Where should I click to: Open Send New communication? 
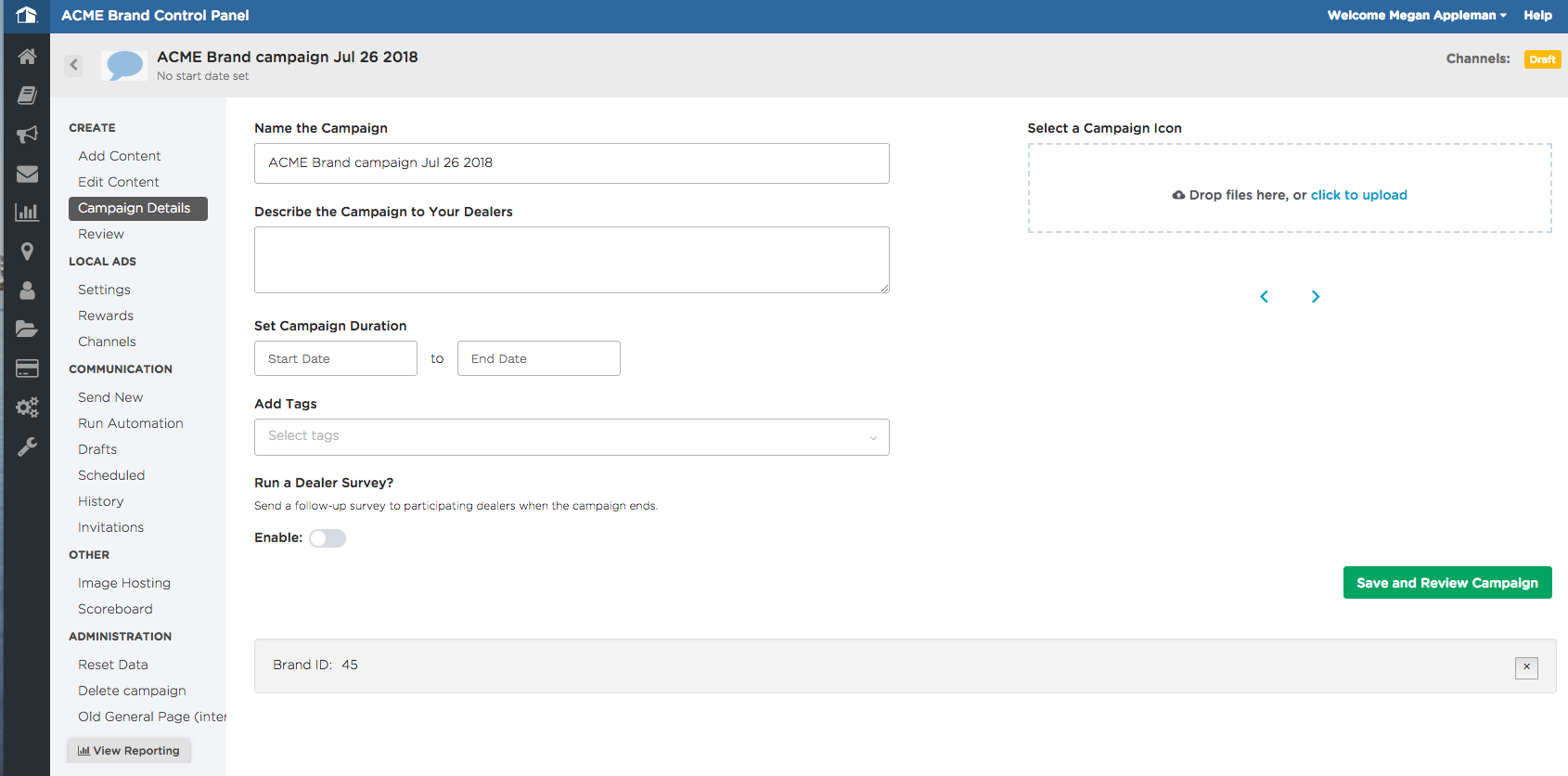(x=110, y=397)
